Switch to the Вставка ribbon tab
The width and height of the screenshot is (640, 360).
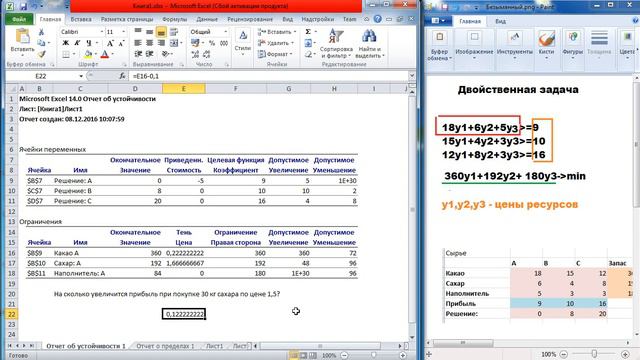click(x=81, y=19)
